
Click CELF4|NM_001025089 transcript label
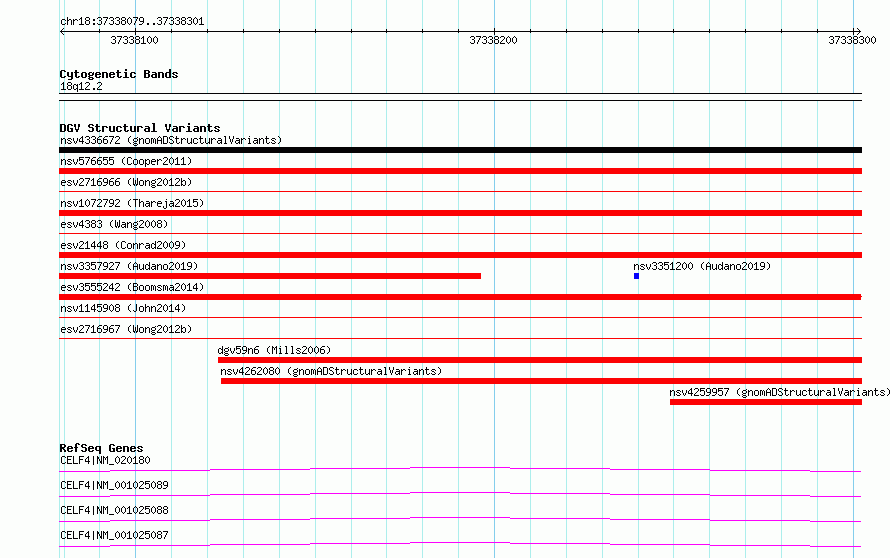[114, 485]
